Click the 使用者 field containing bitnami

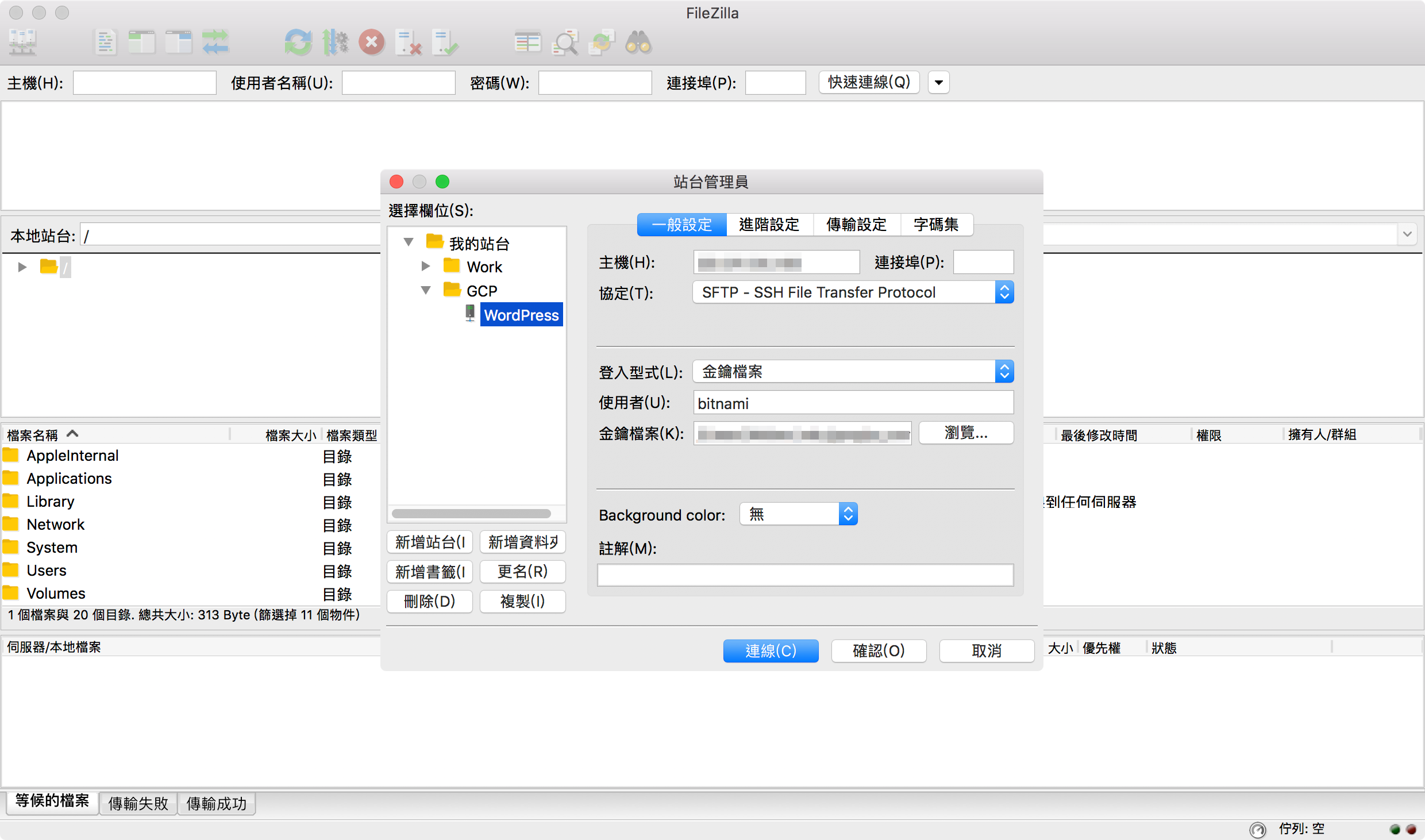point(853,403)
